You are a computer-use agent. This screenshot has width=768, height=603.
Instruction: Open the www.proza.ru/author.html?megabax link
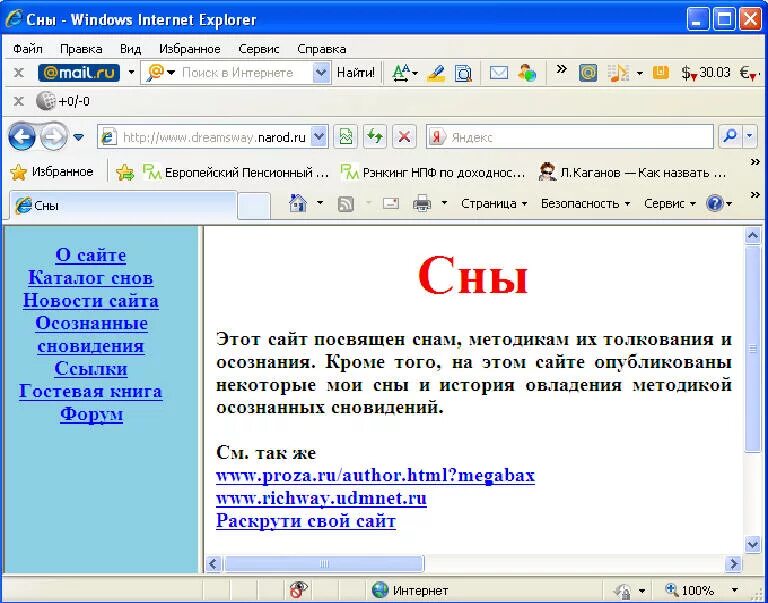(x=375, y=476)
